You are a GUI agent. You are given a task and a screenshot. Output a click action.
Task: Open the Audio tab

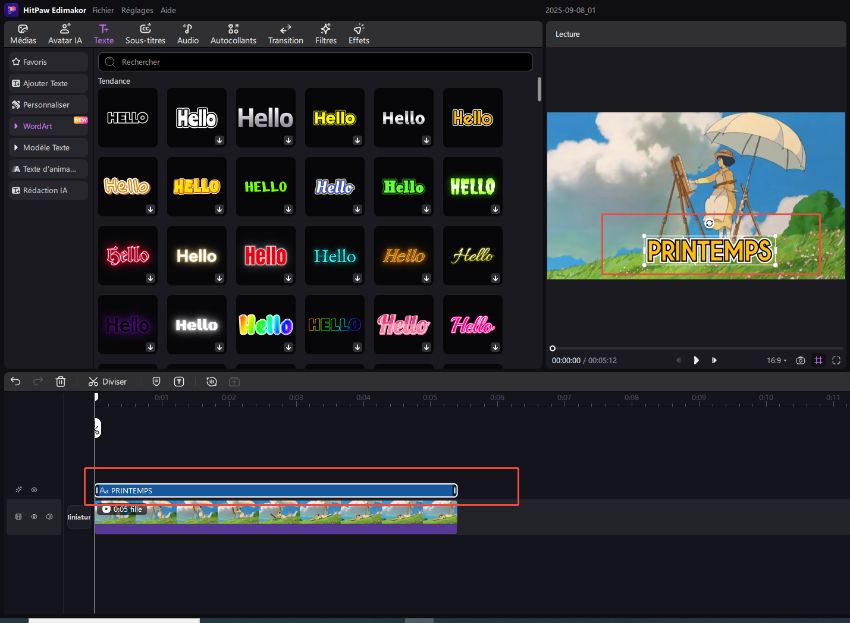[x=188, y=34]
